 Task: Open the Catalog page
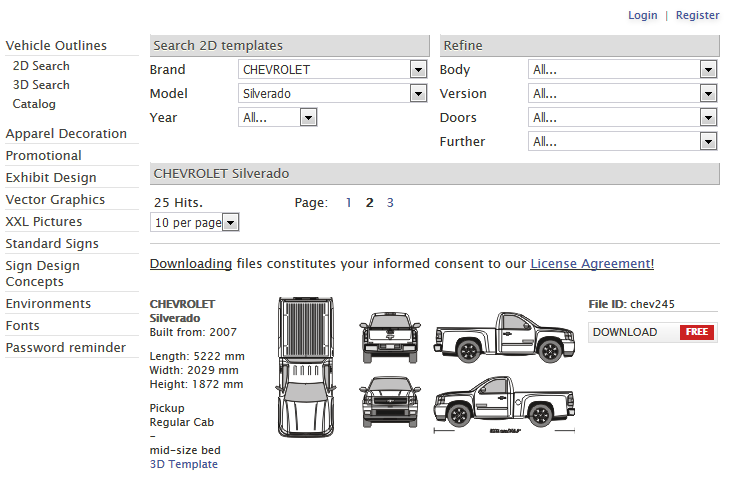pos(34,104)
